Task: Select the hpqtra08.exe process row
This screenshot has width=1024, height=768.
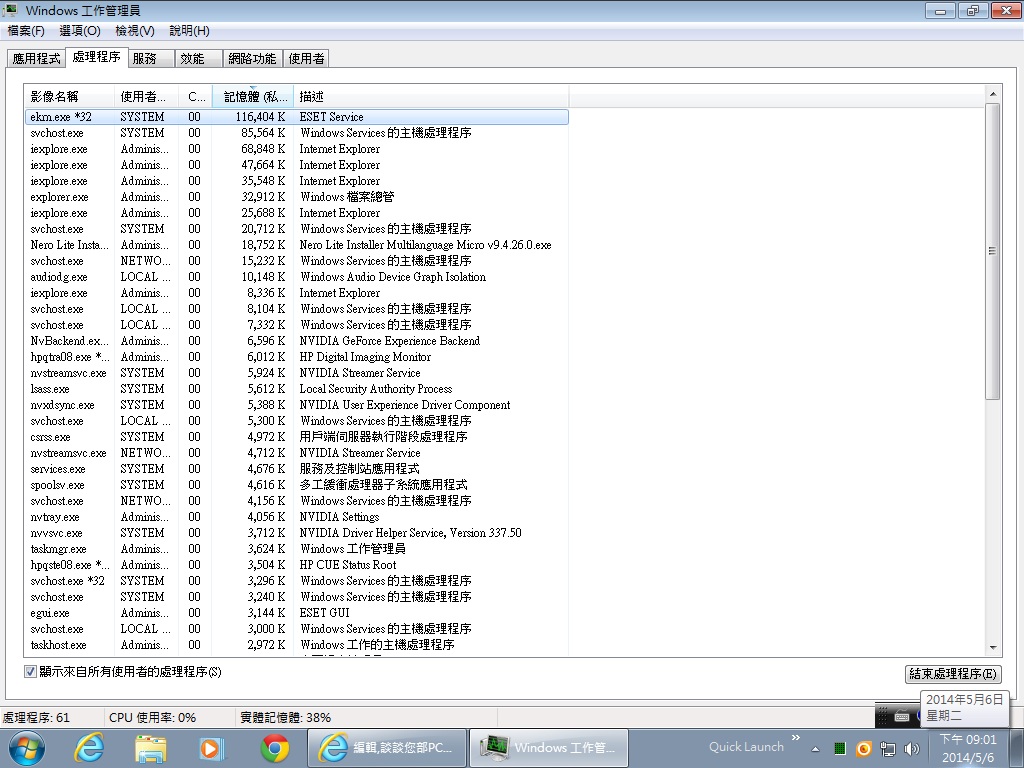Action: click(x=296, y=357)
